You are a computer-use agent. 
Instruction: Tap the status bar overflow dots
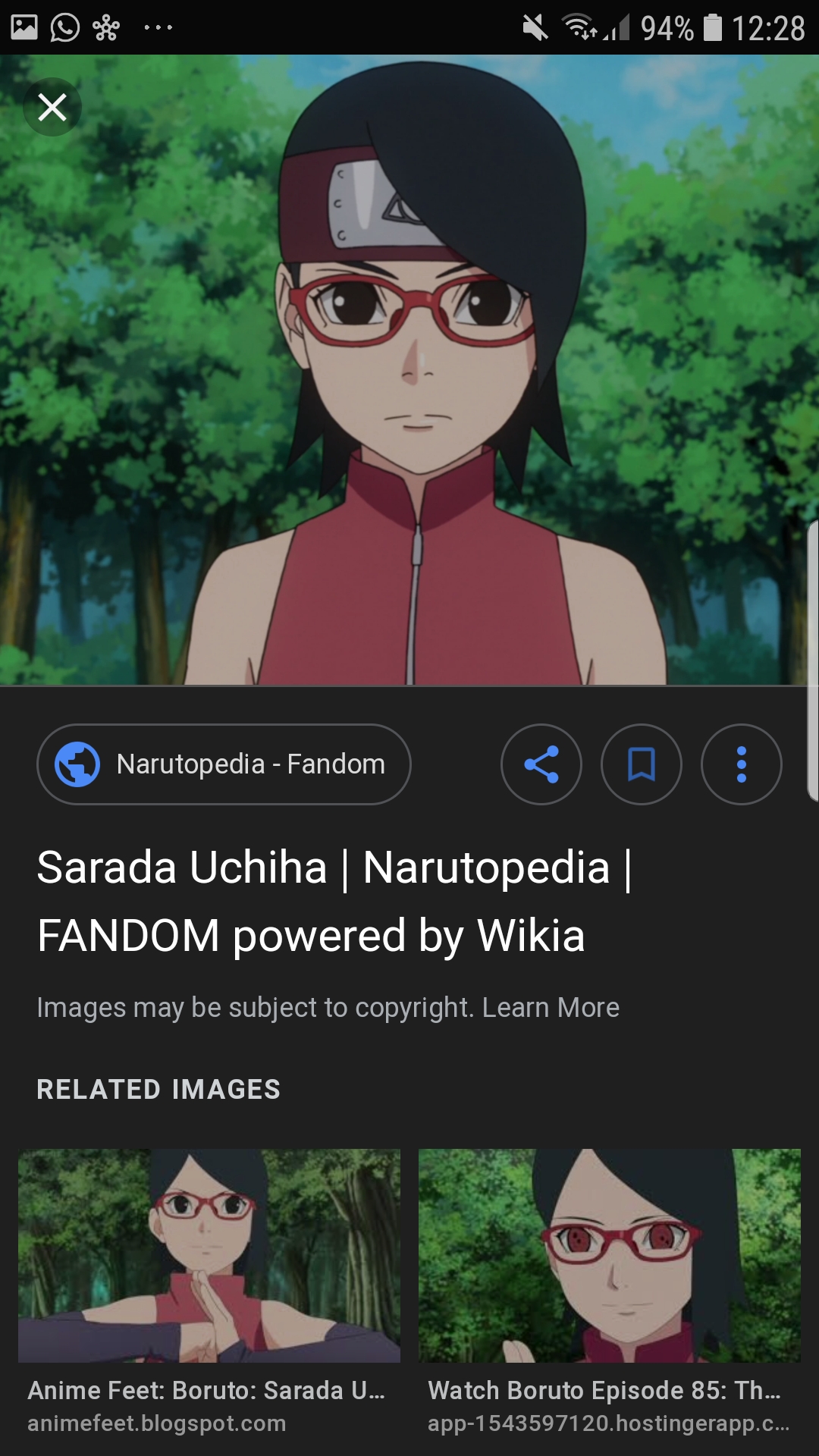158,27
